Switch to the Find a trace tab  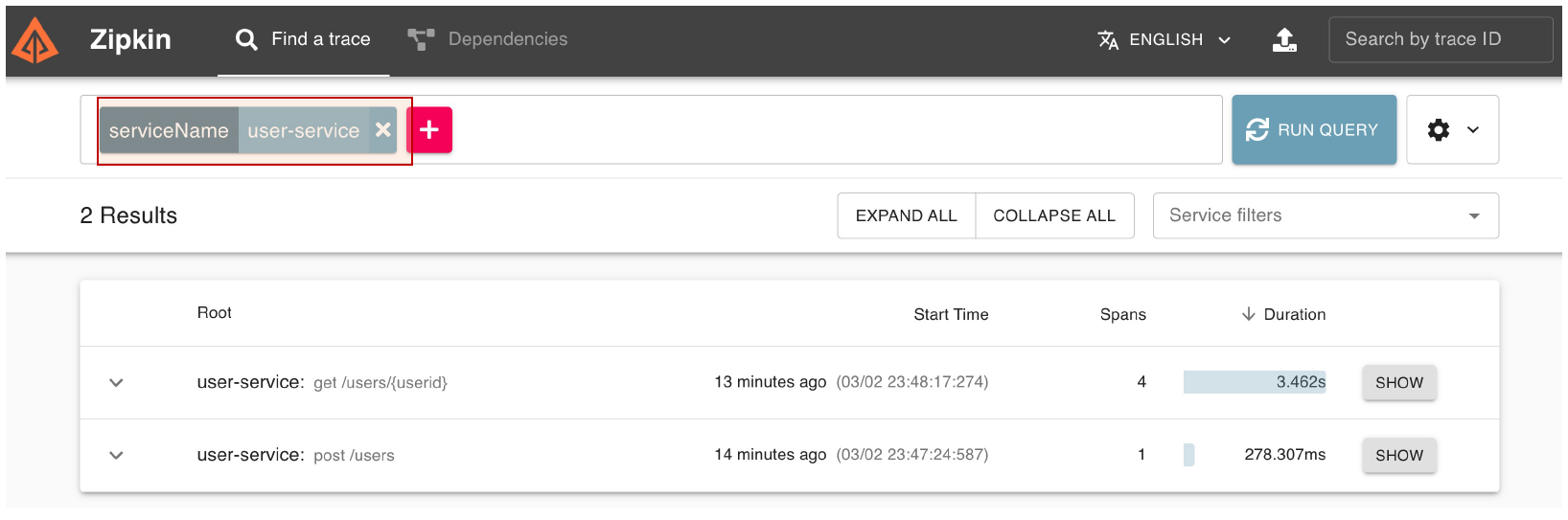[303, 40]
